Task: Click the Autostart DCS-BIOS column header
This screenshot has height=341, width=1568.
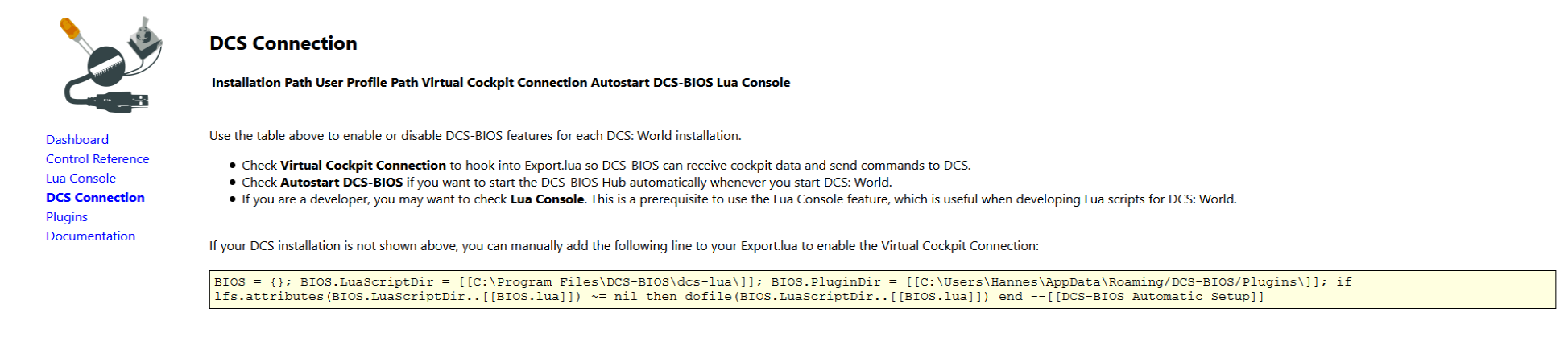Action: tap(652, 83)
